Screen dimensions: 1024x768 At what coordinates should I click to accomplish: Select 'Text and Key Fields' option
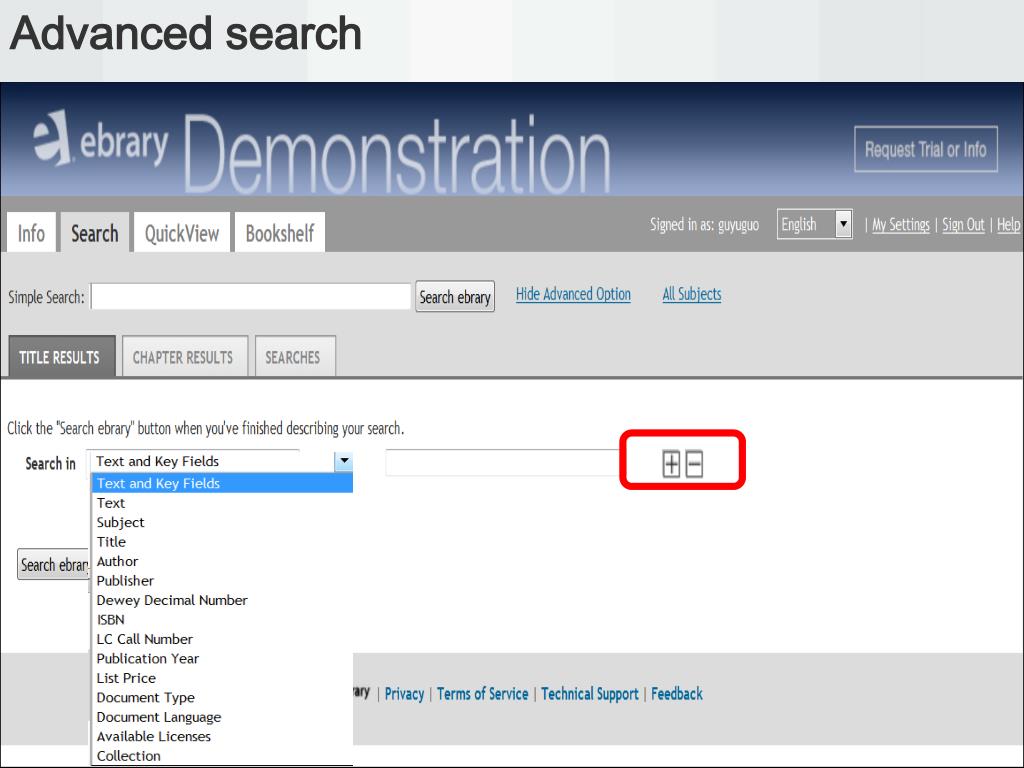(x=222, y=483)
